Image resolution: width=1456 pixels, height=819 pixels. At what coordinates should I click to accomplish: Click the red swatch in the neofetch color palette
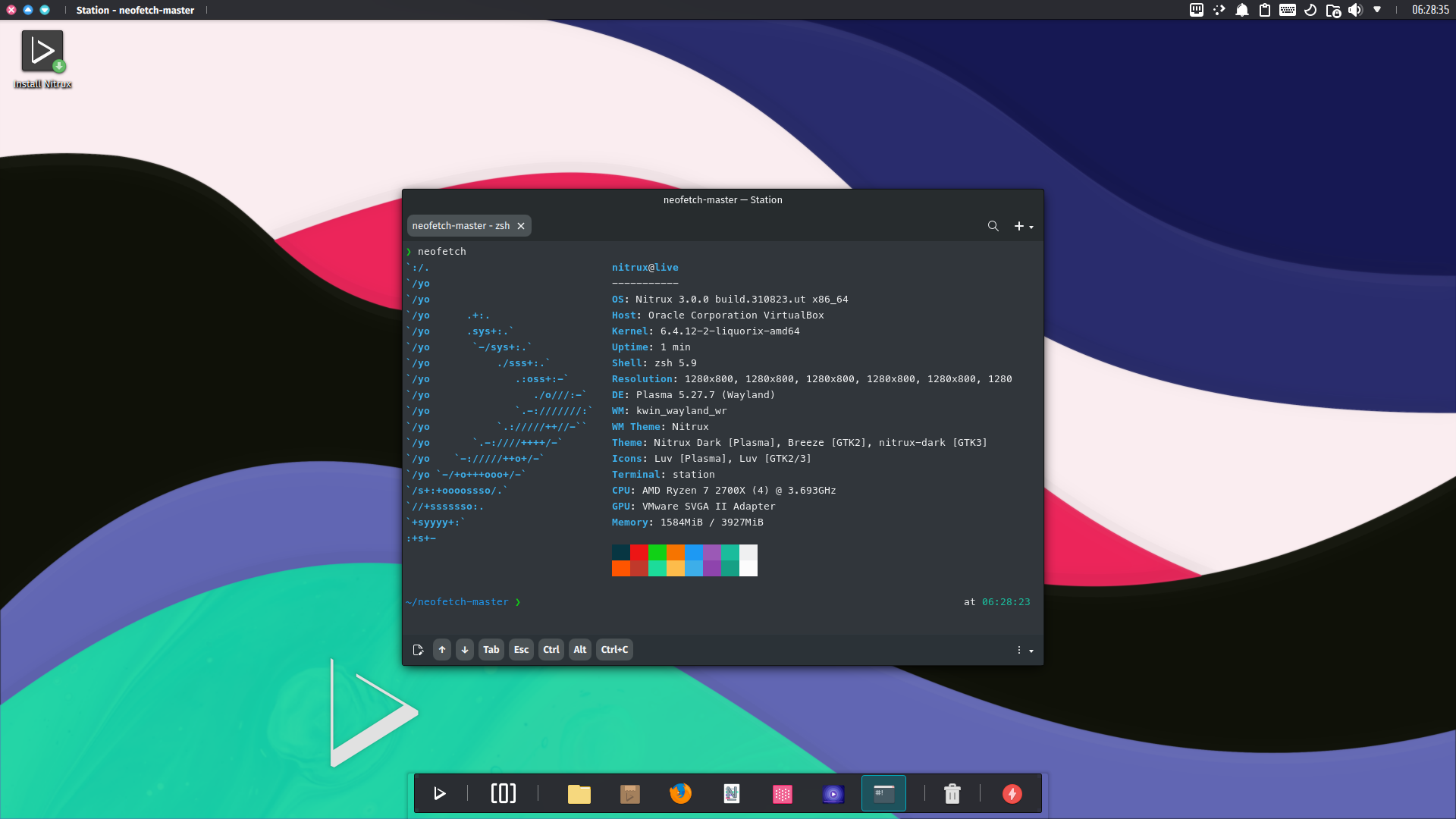tap(639, 554)
